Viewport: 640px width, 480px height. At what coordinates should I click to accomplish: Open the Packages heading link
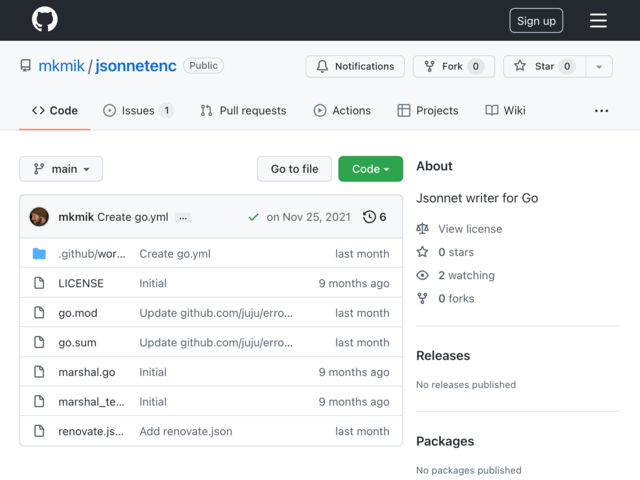tap(445, 441)
